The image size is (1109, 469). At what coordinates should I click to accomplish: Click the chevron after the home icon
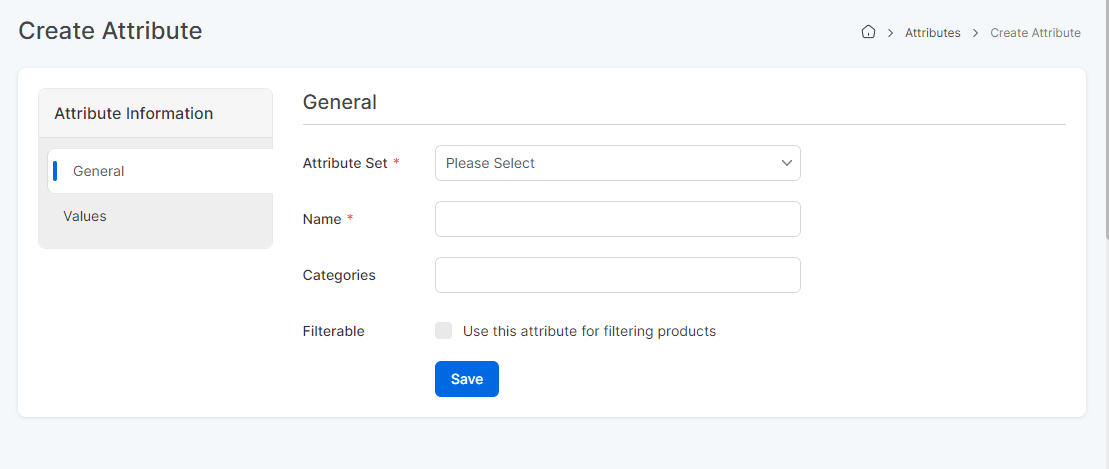890,33
